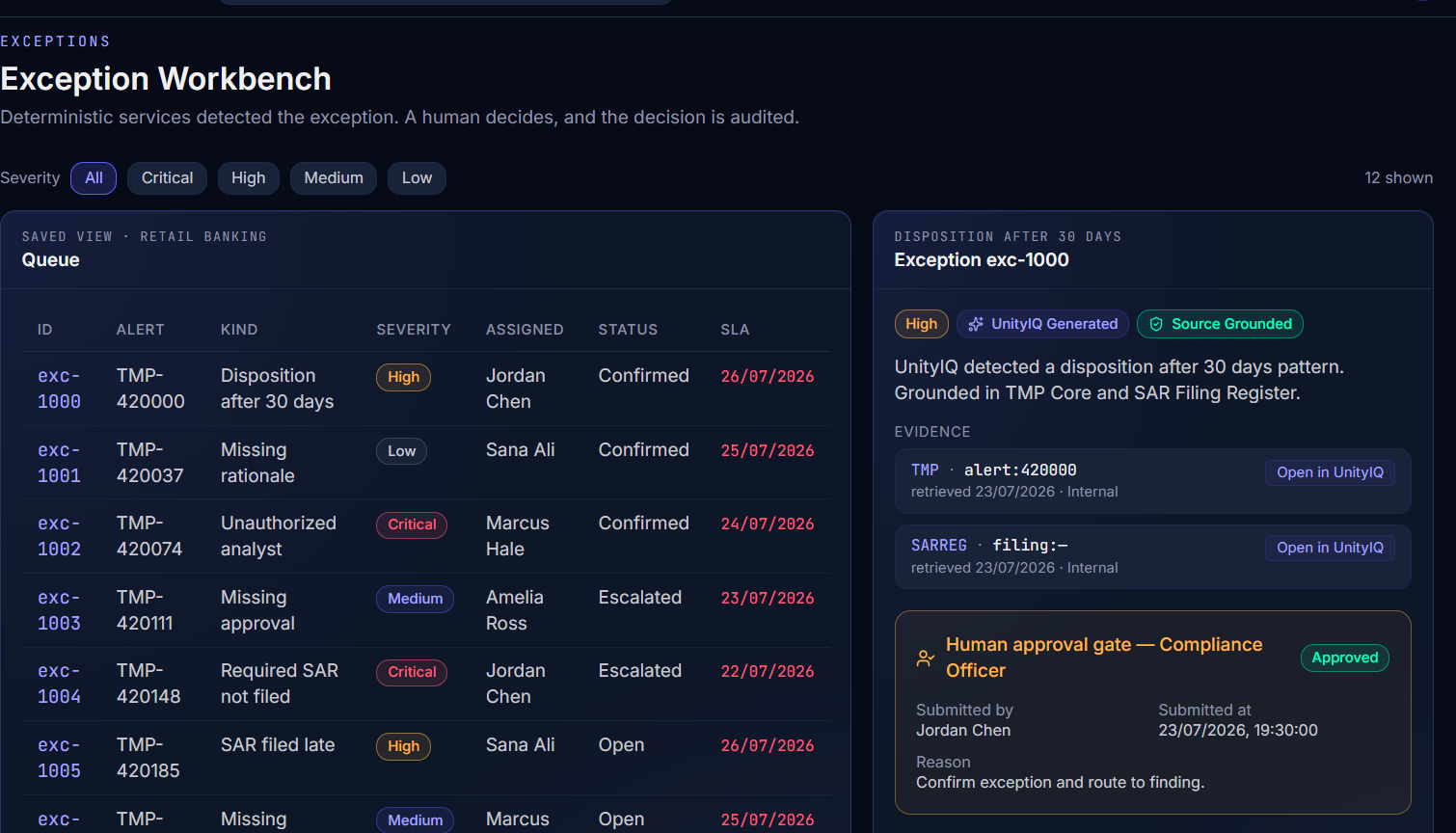This screenshot has width=1456, height=833.
Task: Open exception exc-1002 link
Action: (x=59, y=536)
